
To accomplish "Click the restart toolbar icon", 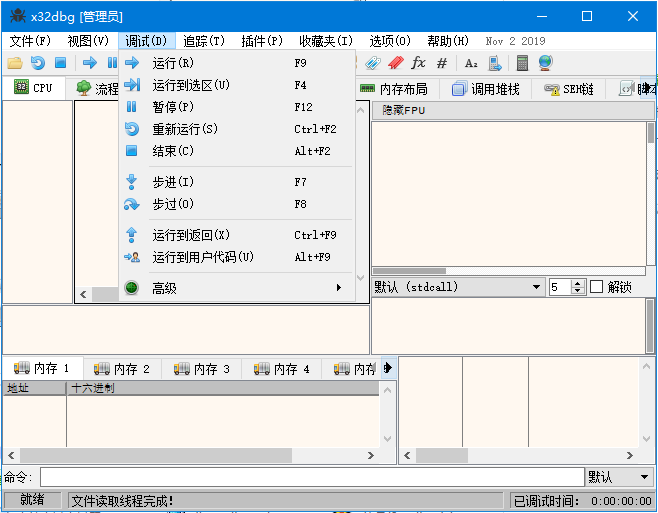I will click(38, 63).
